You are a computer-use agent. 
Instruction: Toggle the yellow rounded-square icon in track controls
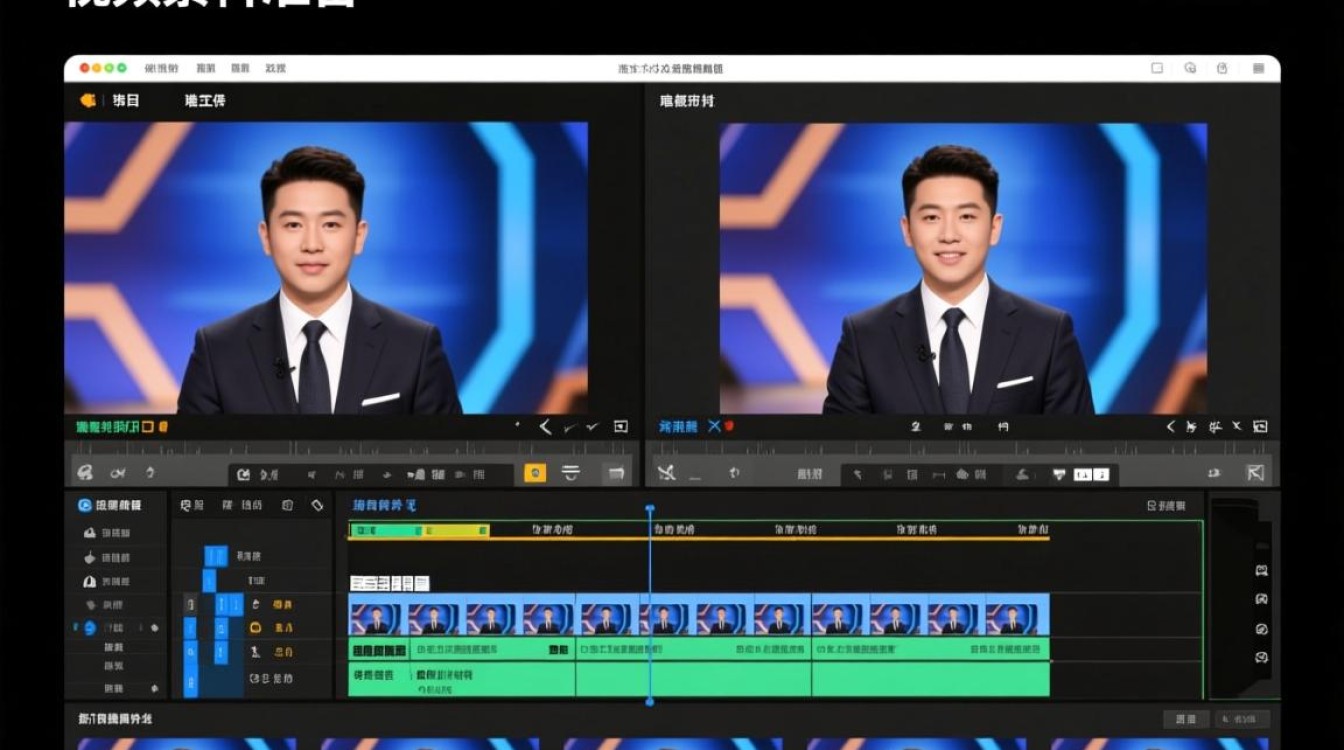click(x=255, y=628)
